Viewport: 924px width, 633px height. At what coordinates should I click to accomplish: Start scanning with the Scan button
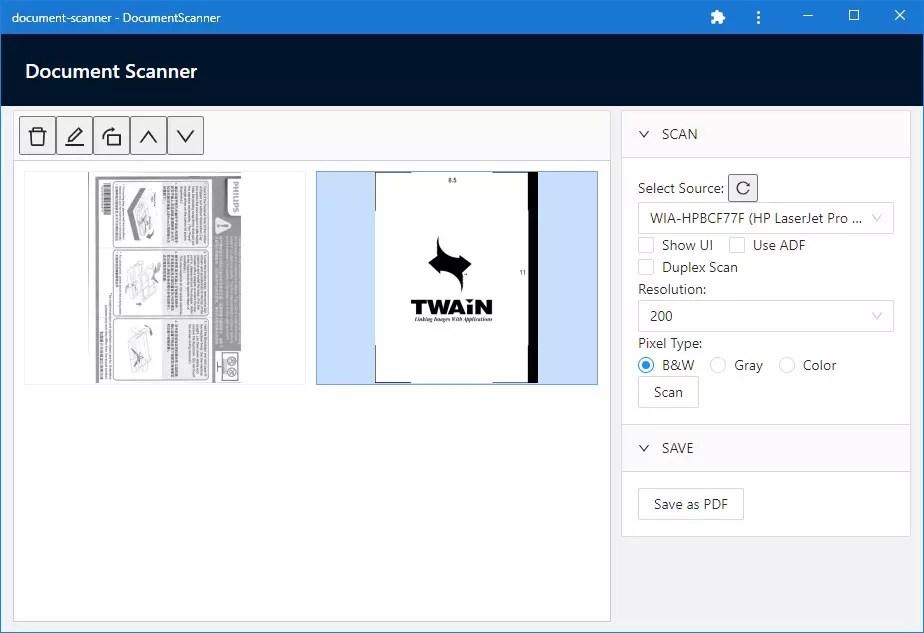click(x=667, y=392)
